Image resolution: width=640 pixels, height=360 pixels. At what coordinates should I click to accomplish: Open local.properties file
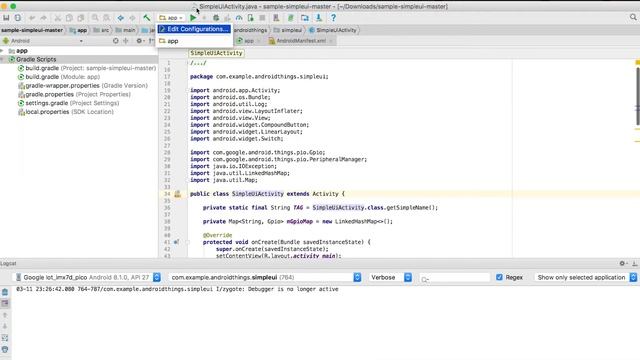[x=66, y=112]
